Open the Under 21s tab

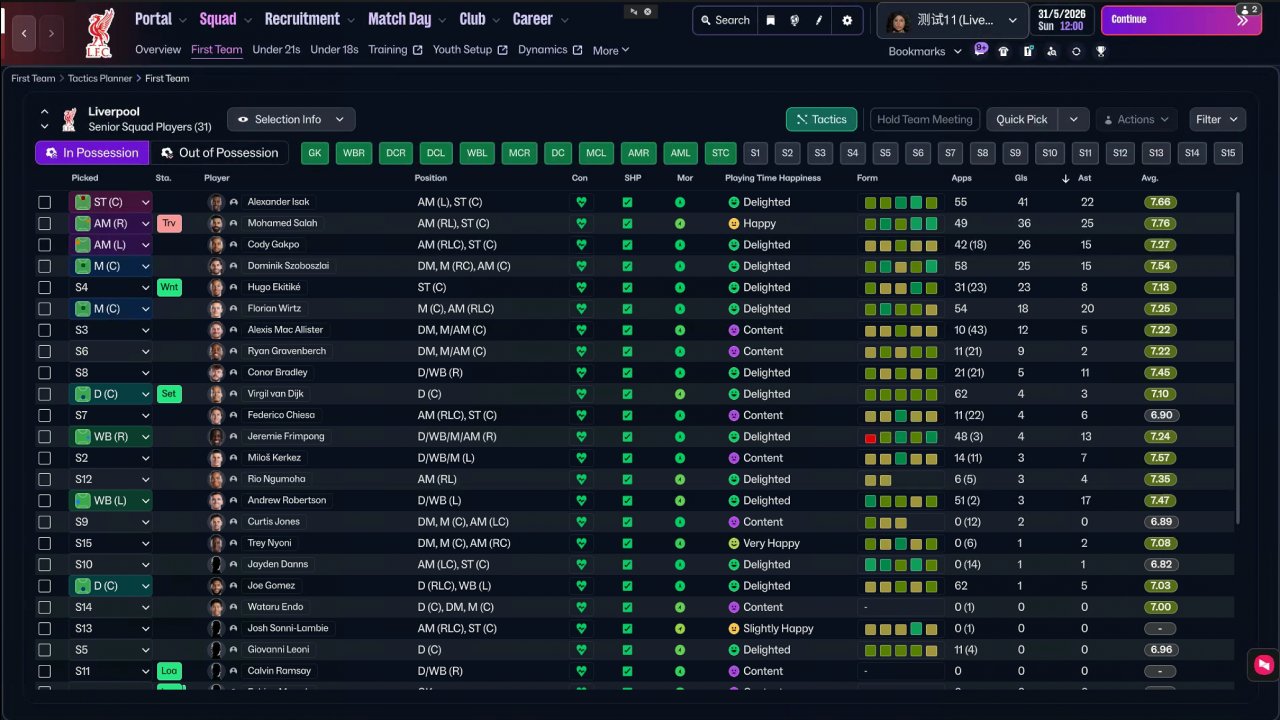276,50
